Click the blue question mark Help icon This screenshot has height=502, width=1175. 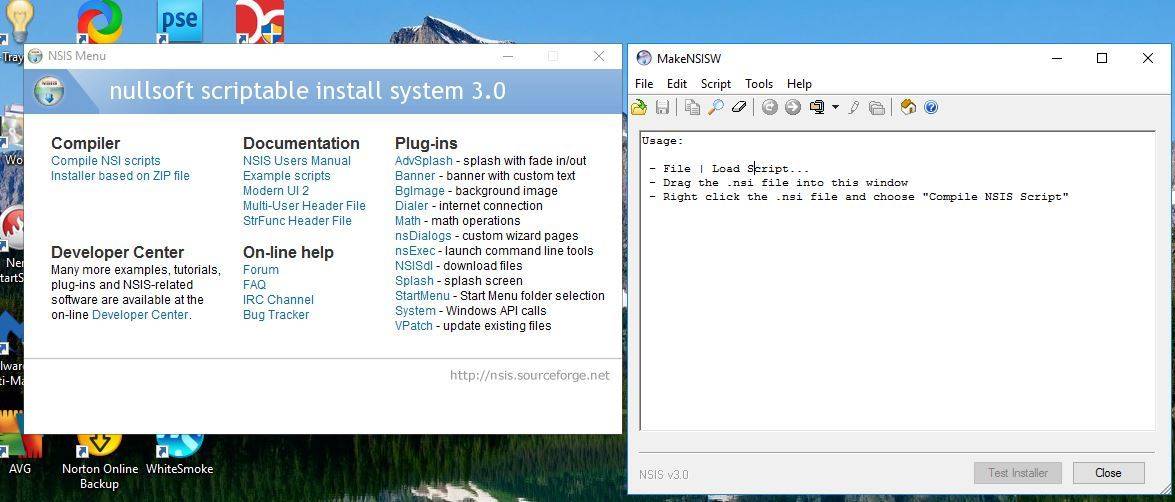point(931,107)
